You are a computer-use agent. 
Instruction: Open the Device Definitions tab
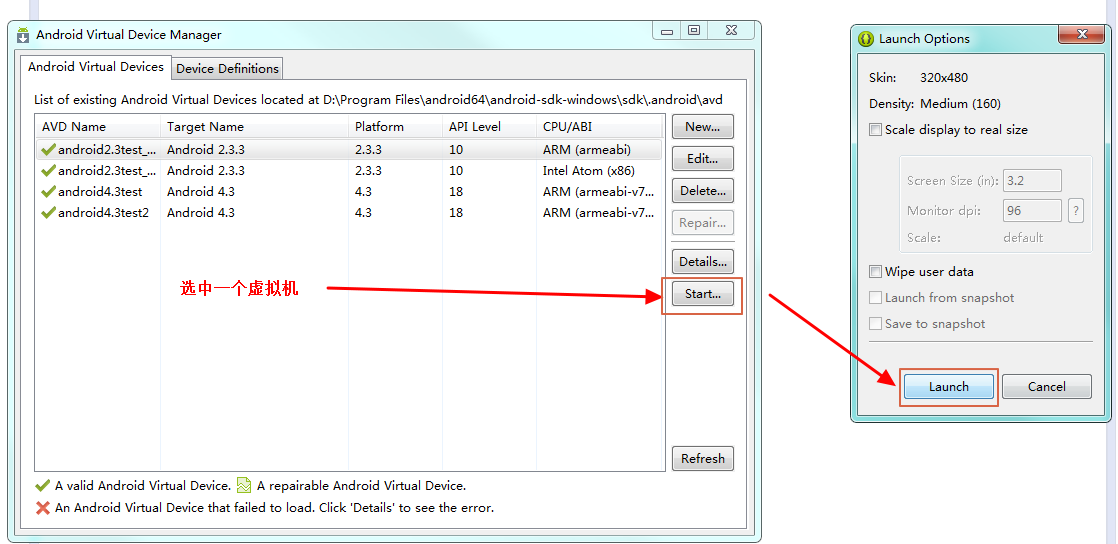(227, 68)
